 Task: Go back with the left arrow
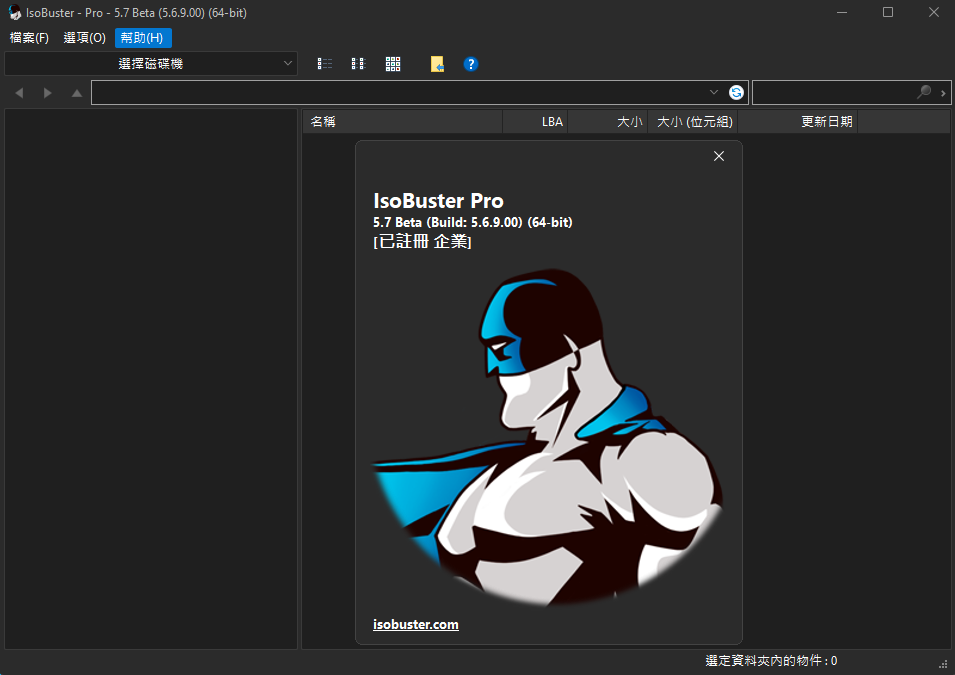(x=19, y=93)
